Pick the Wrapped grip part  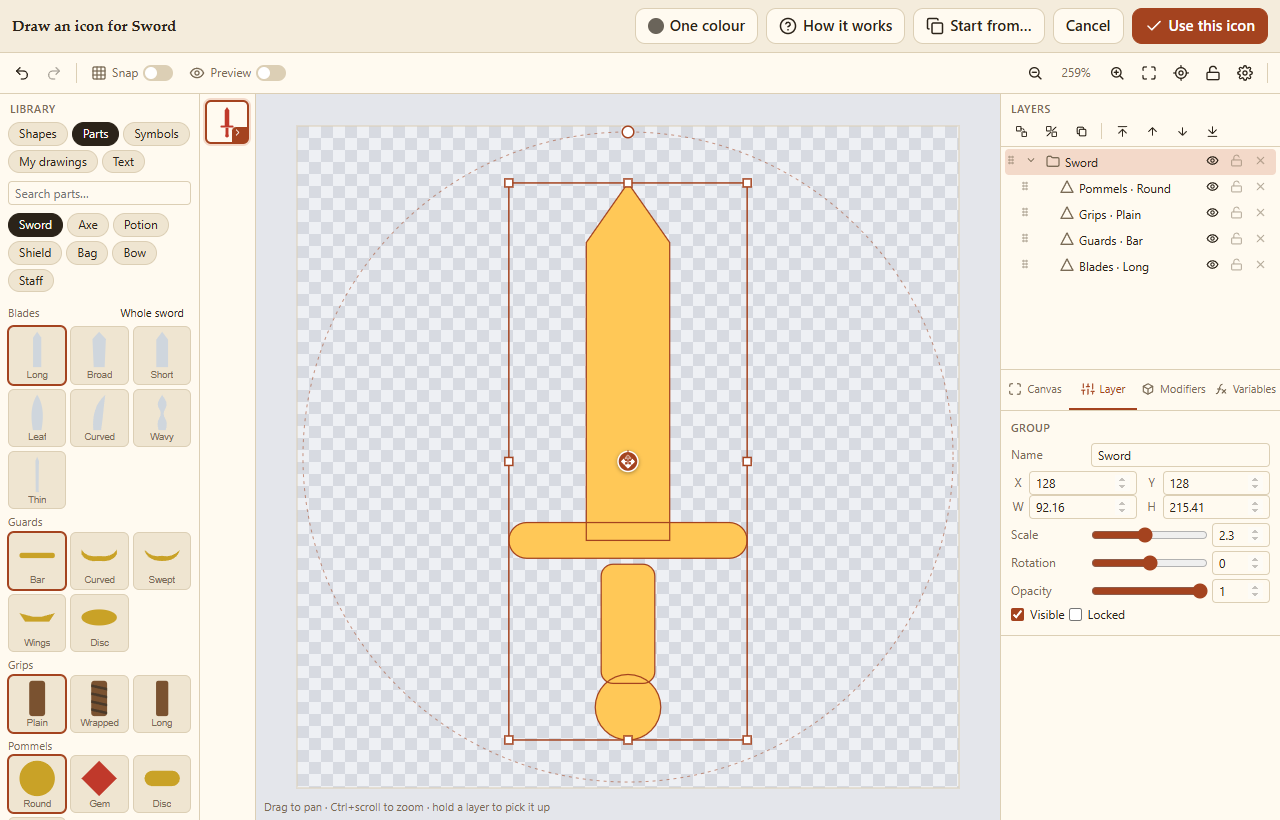[99, 704]
